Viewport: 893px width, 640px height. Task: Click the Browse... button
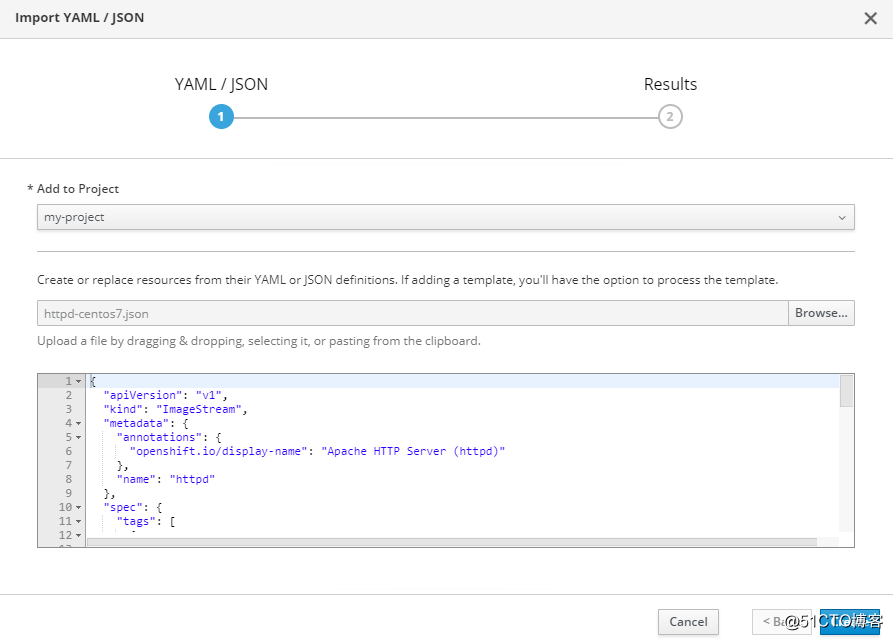click(821, 313)
